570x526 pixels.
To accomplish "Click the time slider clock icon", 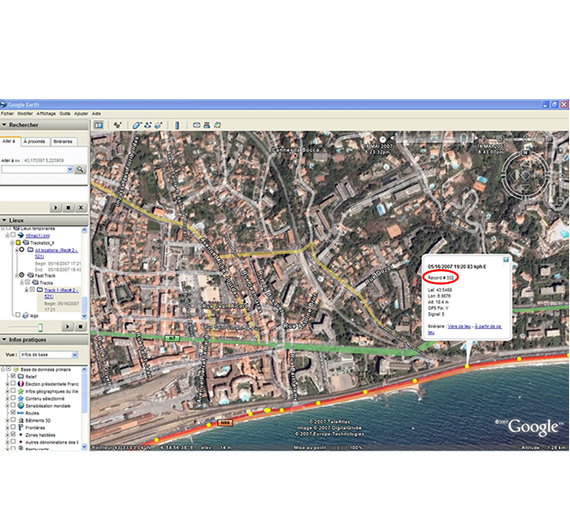I will 383,139.
